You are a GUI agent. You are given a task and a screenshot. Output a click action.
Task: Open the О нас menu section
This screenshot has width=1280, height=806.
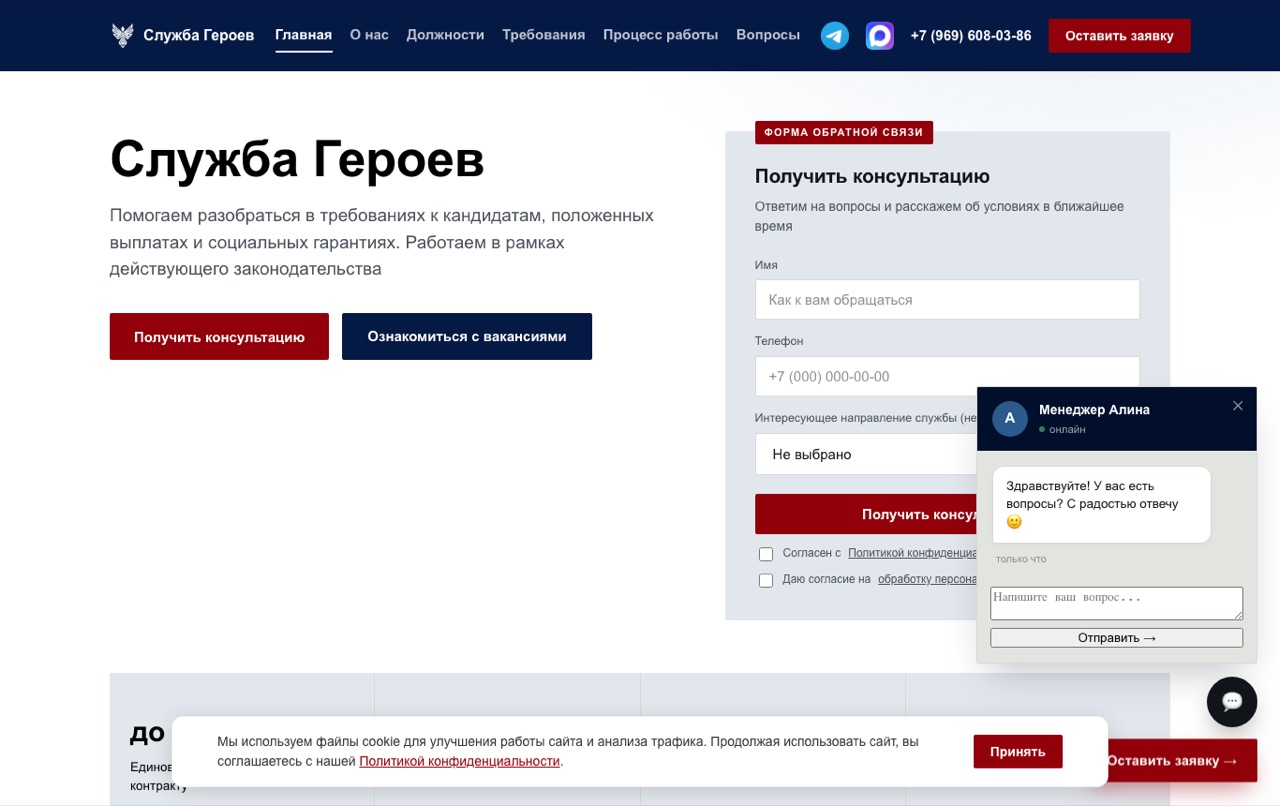369,35
